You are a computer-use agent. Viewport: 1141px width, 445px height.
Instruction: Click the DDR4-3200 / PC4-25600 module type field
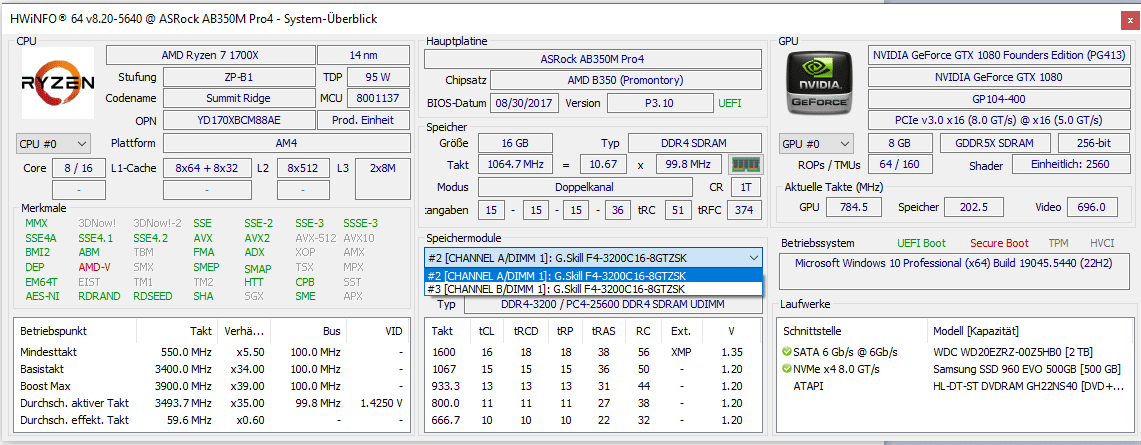click(612, 304)
